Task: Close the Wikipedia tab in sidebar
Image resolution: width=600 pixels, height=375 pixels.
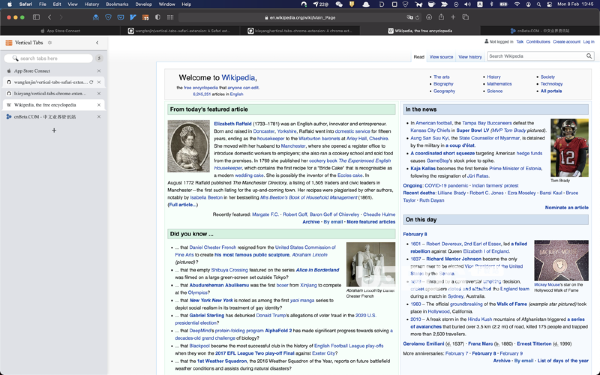Action: point(99,105)
